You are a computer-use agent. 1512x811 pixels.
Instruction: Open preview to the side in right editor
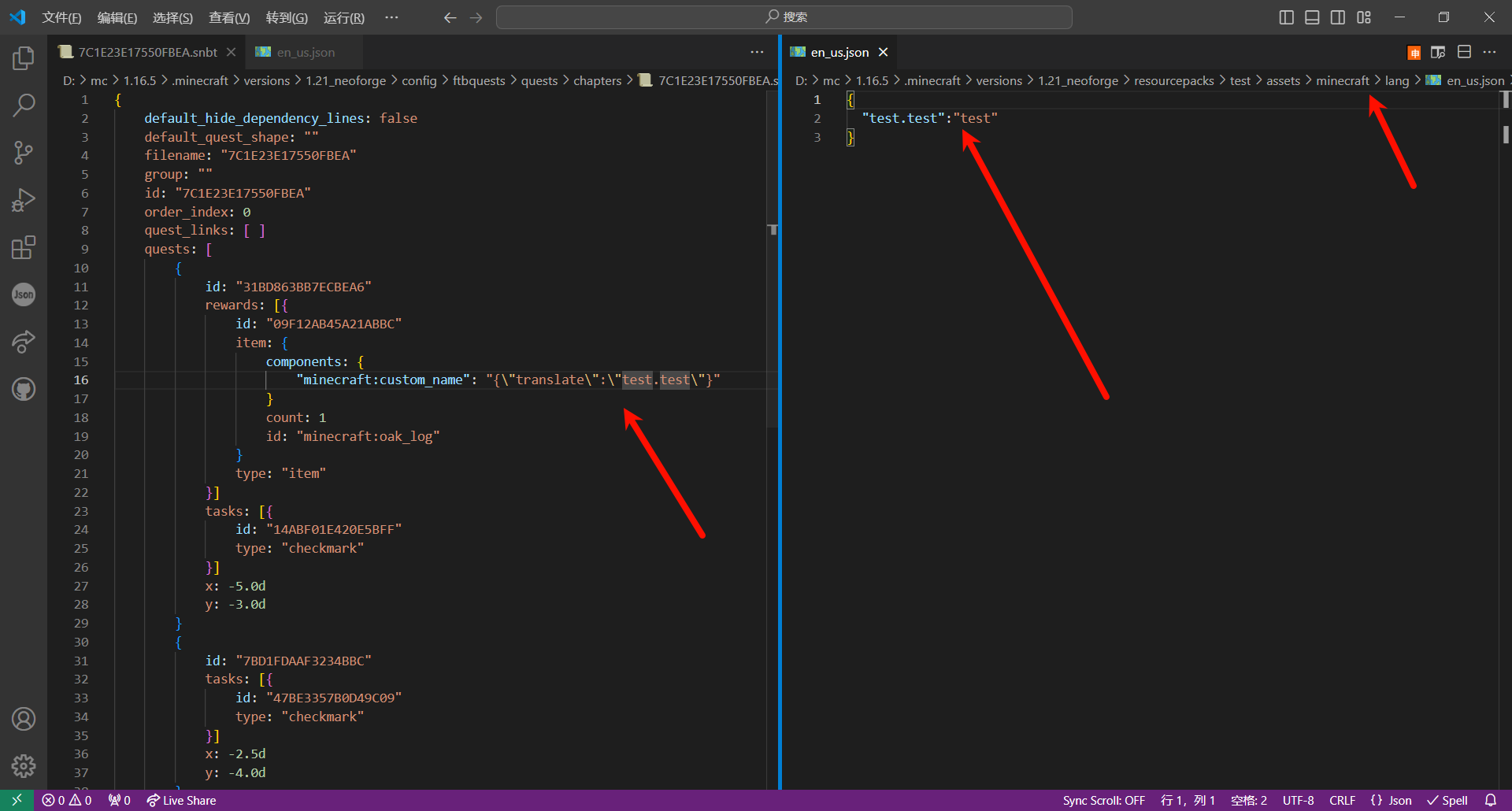[x=1438, y=53]
